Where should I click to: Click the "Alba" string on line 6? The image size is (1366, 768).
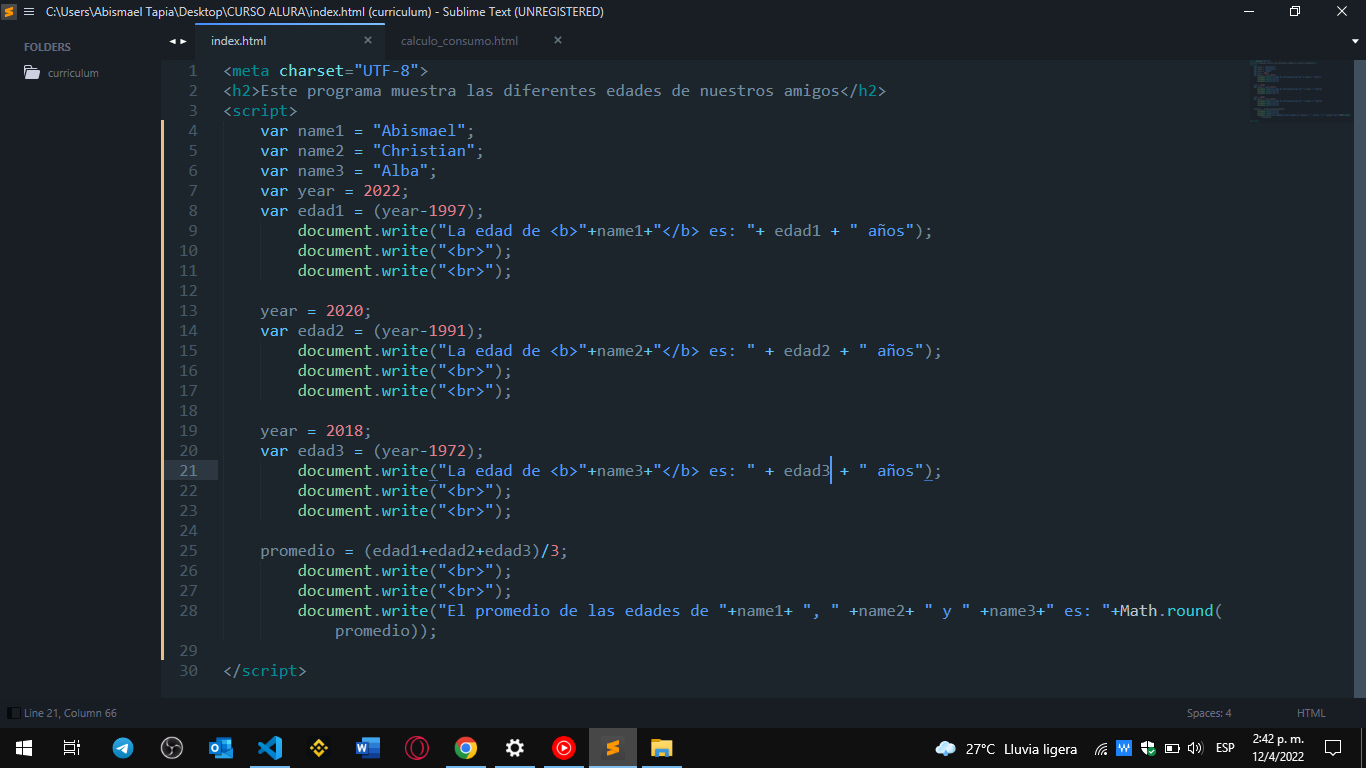pyautogui.click(x=400, y=171)
